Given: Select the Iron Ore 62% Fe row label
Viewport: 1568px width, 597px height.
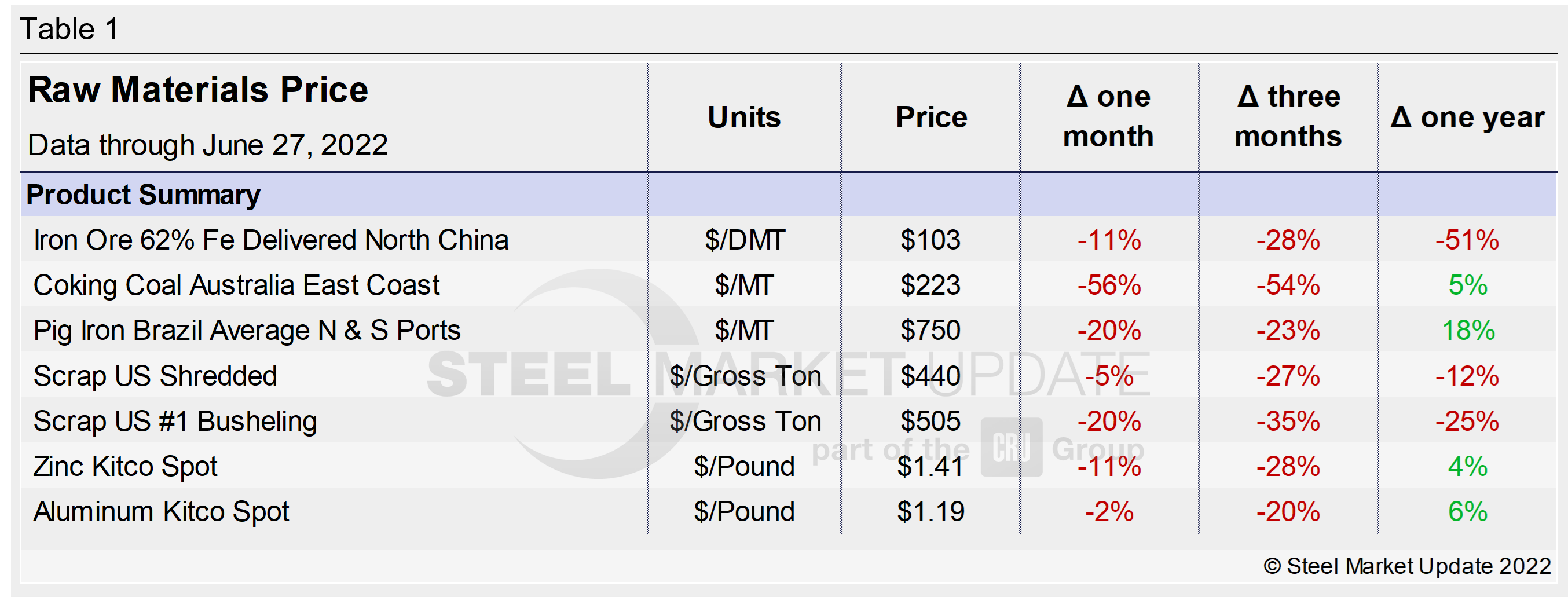Looking at the screenshot, I should [x=271, y=240].
